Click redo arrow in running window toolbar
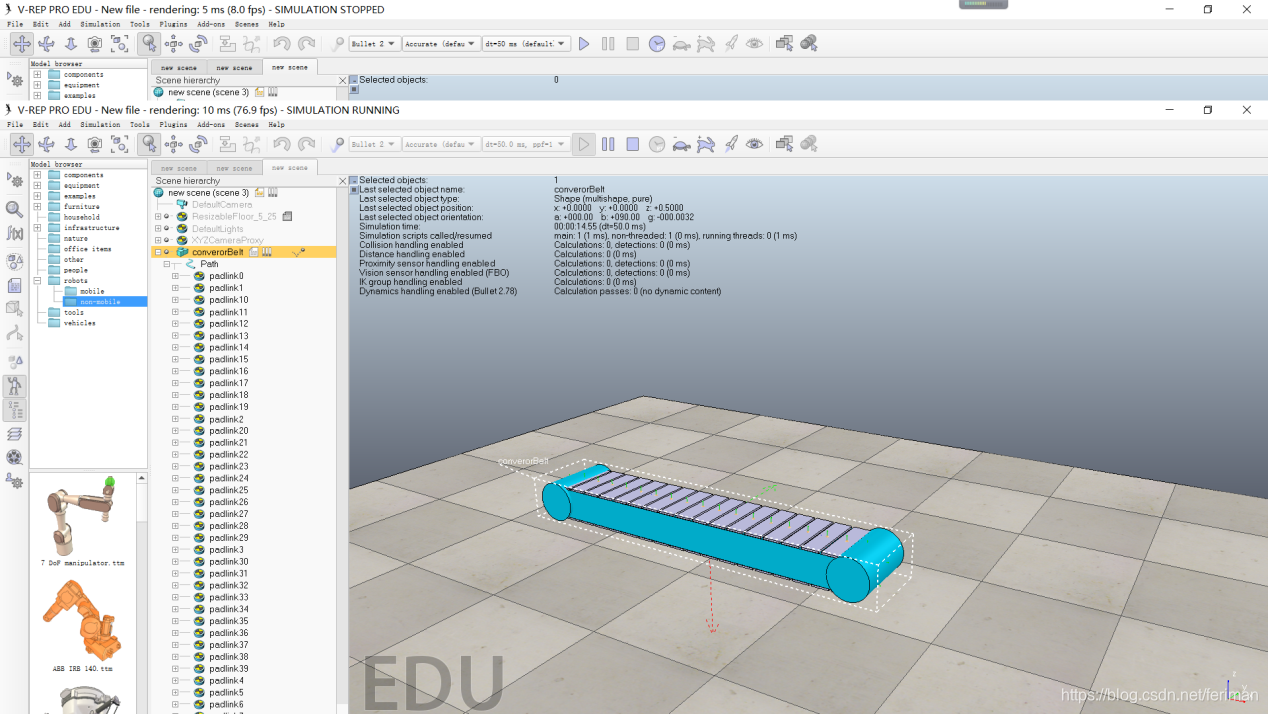Viewport: 1268px width, 714px height. pos(306,144)
